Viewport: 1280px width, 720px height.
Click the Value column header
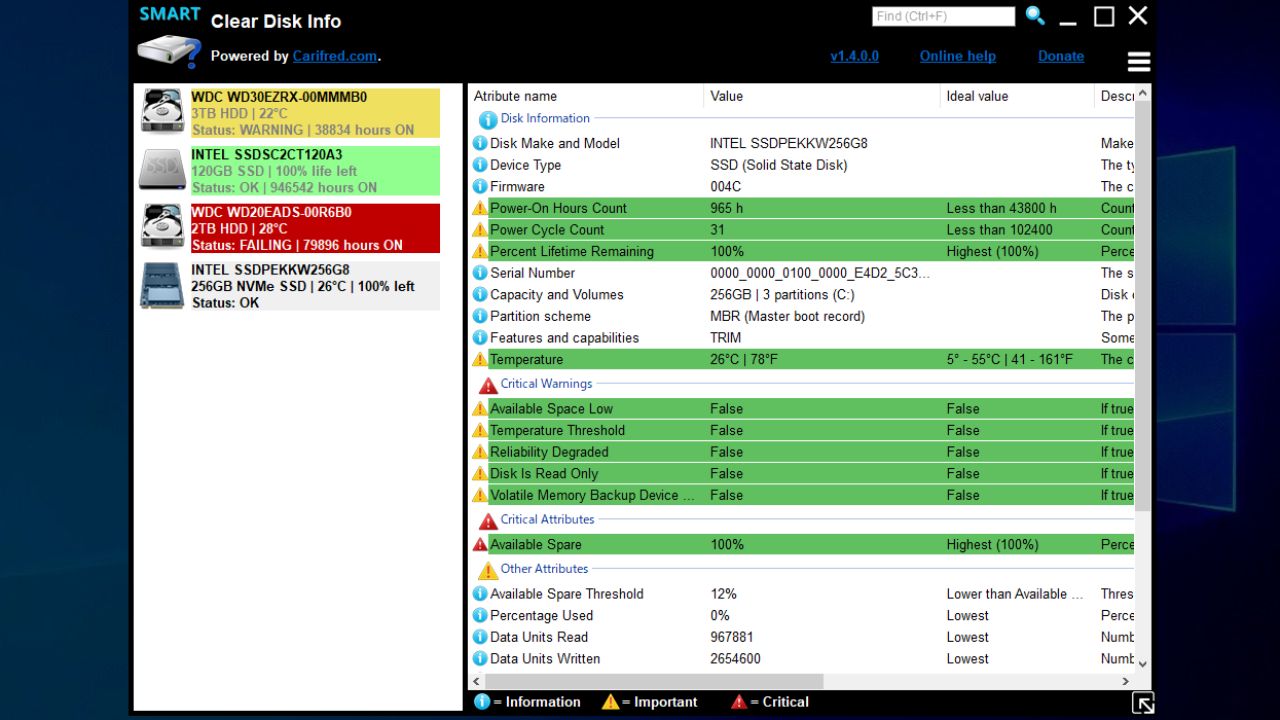point(822,96)
